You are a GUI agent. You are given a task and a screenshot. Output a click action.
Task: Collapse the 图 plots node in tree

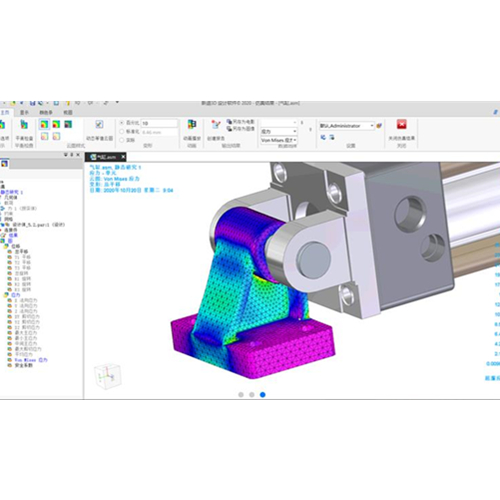[3, 241]
